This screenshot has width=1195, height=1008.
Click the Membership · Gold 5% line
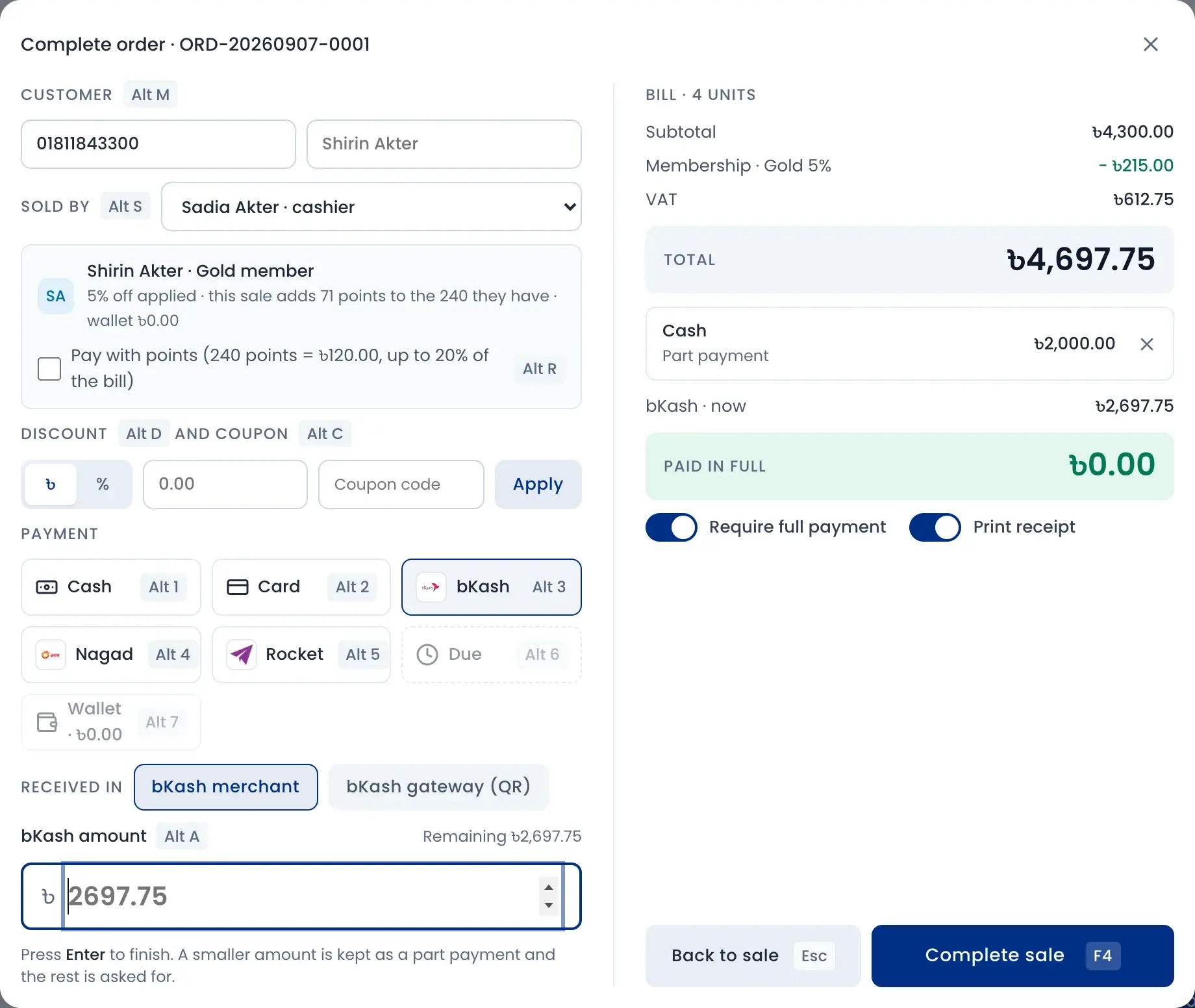click(909, 166)
